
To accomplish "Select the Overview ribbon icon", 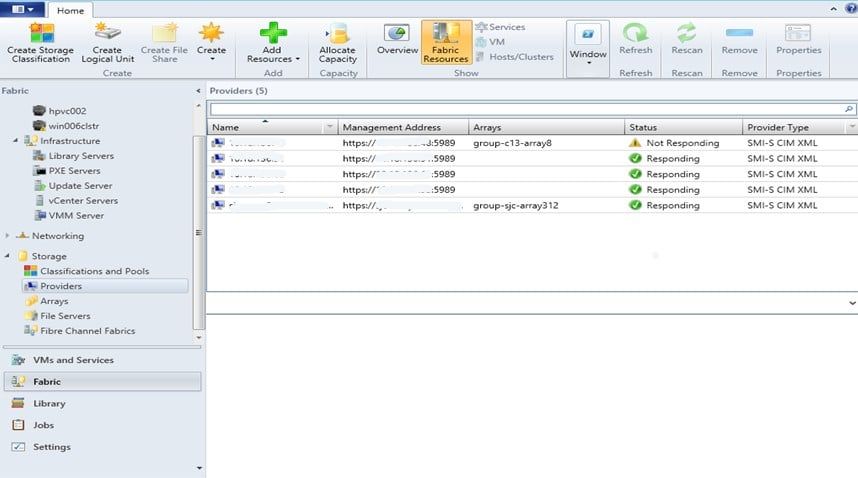I will [x=397, y=35].
